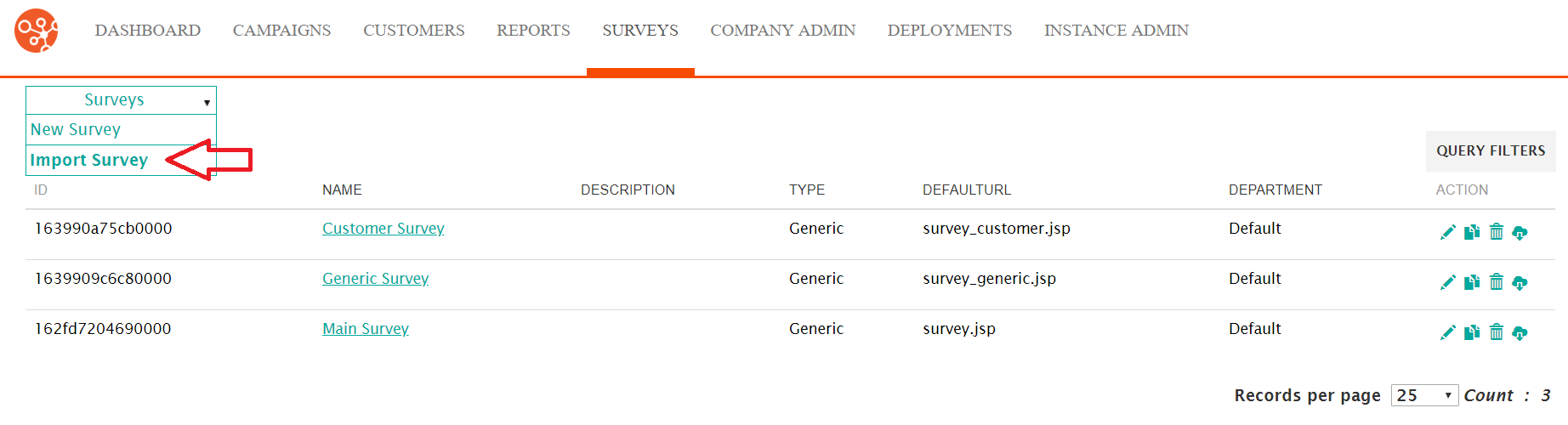Edit the Customer Survey with pencil icon
The image size is (1568, 425).
pyautogui.click(x=1447, y=232)
